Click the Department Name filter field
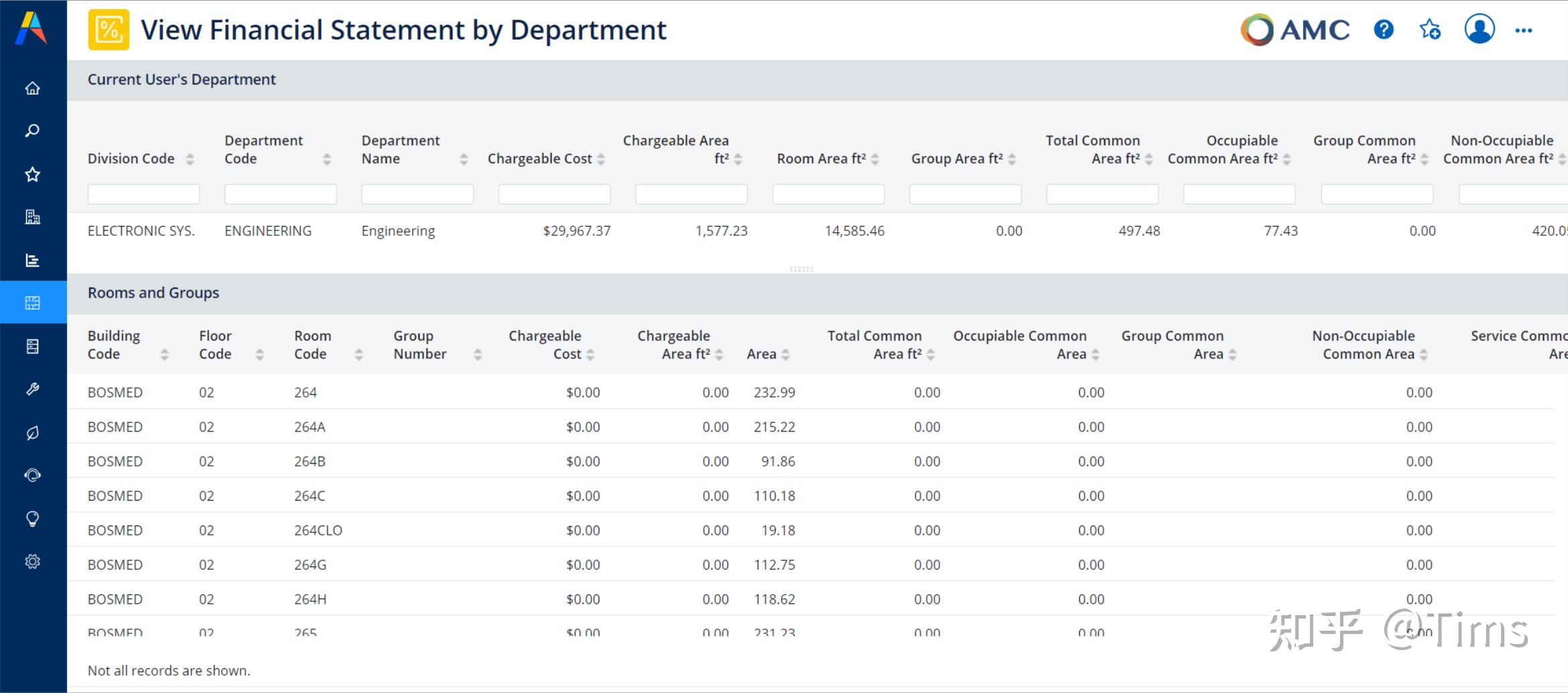1568x693 pixels. (x=417, y=194)
